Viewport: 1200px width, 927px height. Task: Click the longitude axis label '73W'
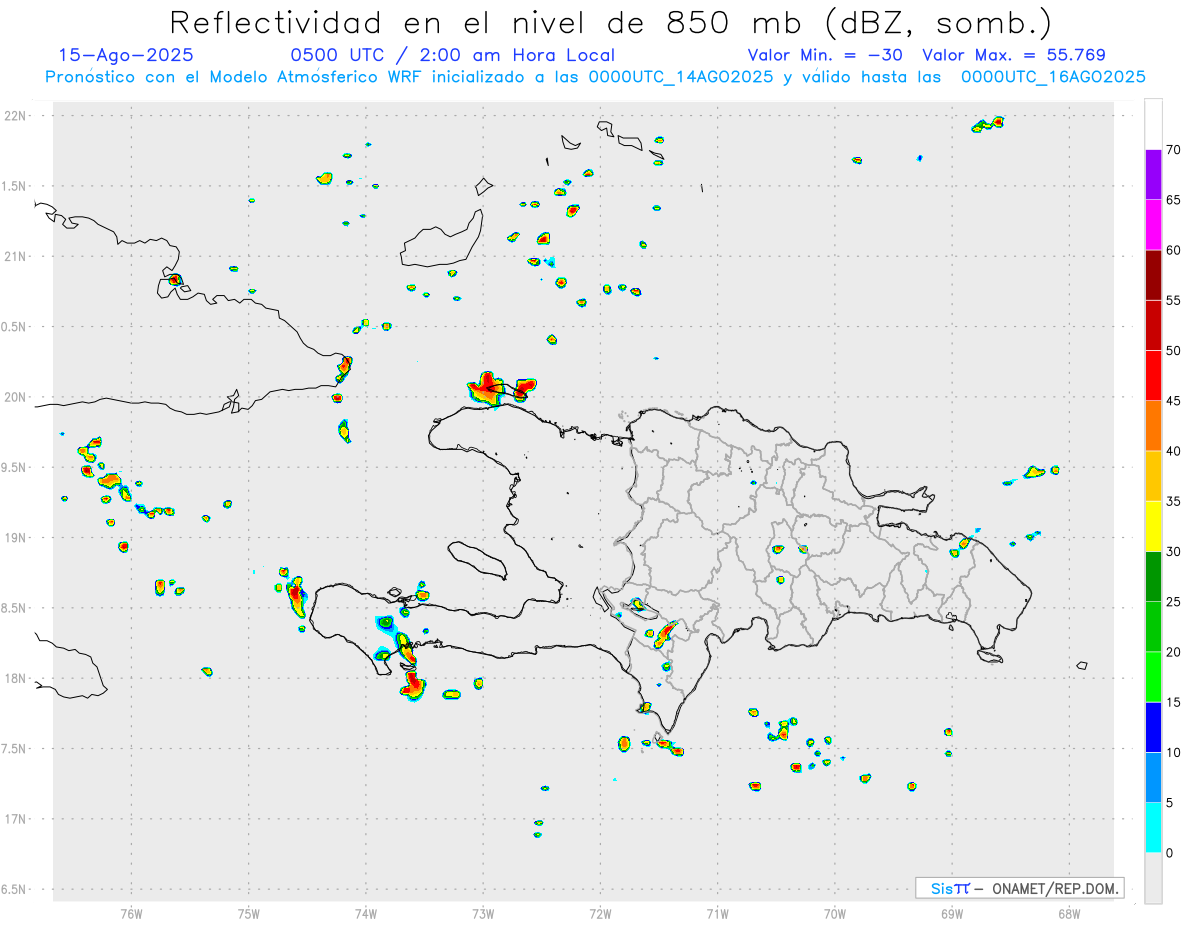483,914
